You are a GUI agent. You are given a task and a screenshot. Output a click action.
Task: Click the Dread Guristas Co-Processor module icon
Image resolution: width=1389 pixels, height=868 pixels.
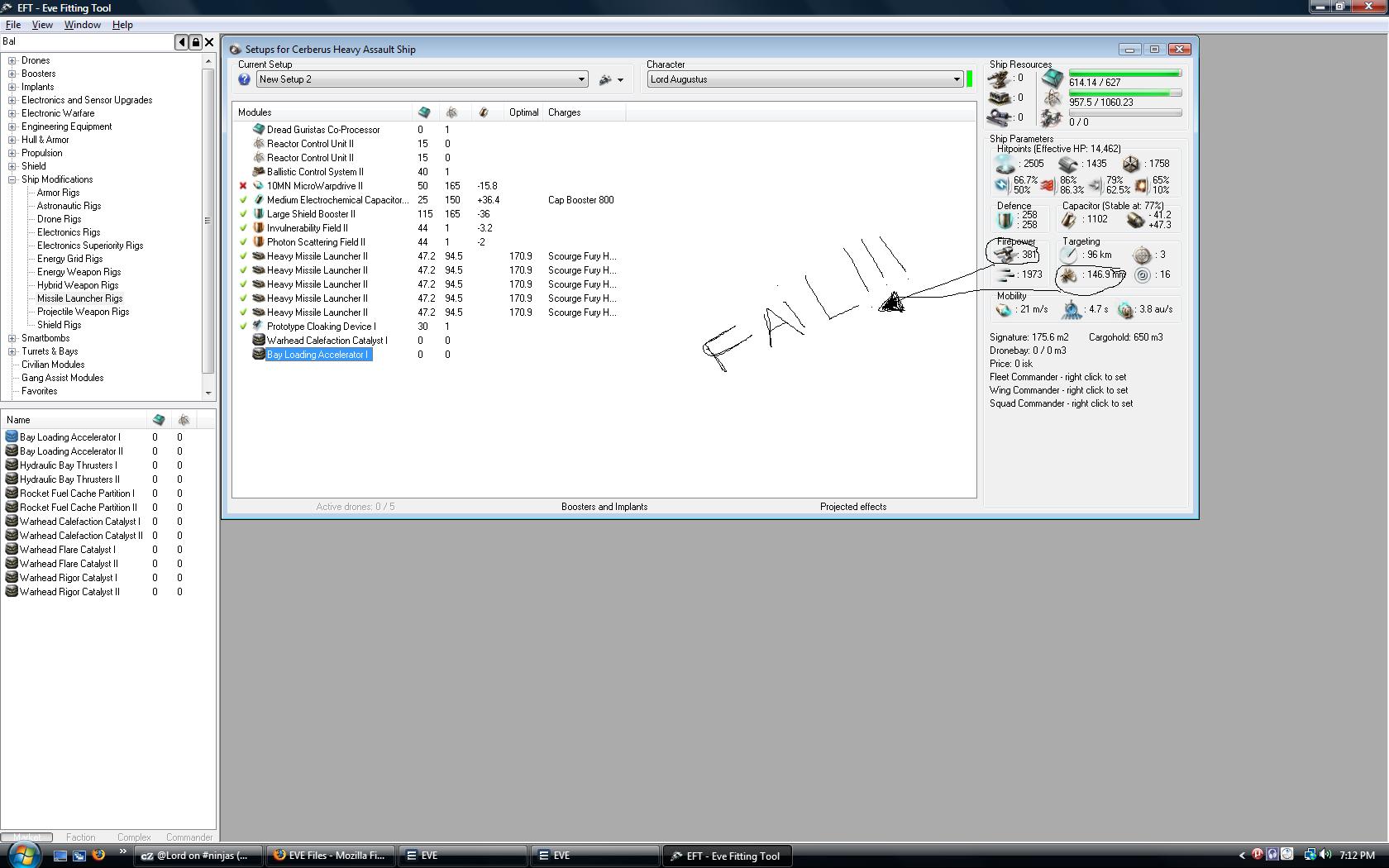pos(259,130)
